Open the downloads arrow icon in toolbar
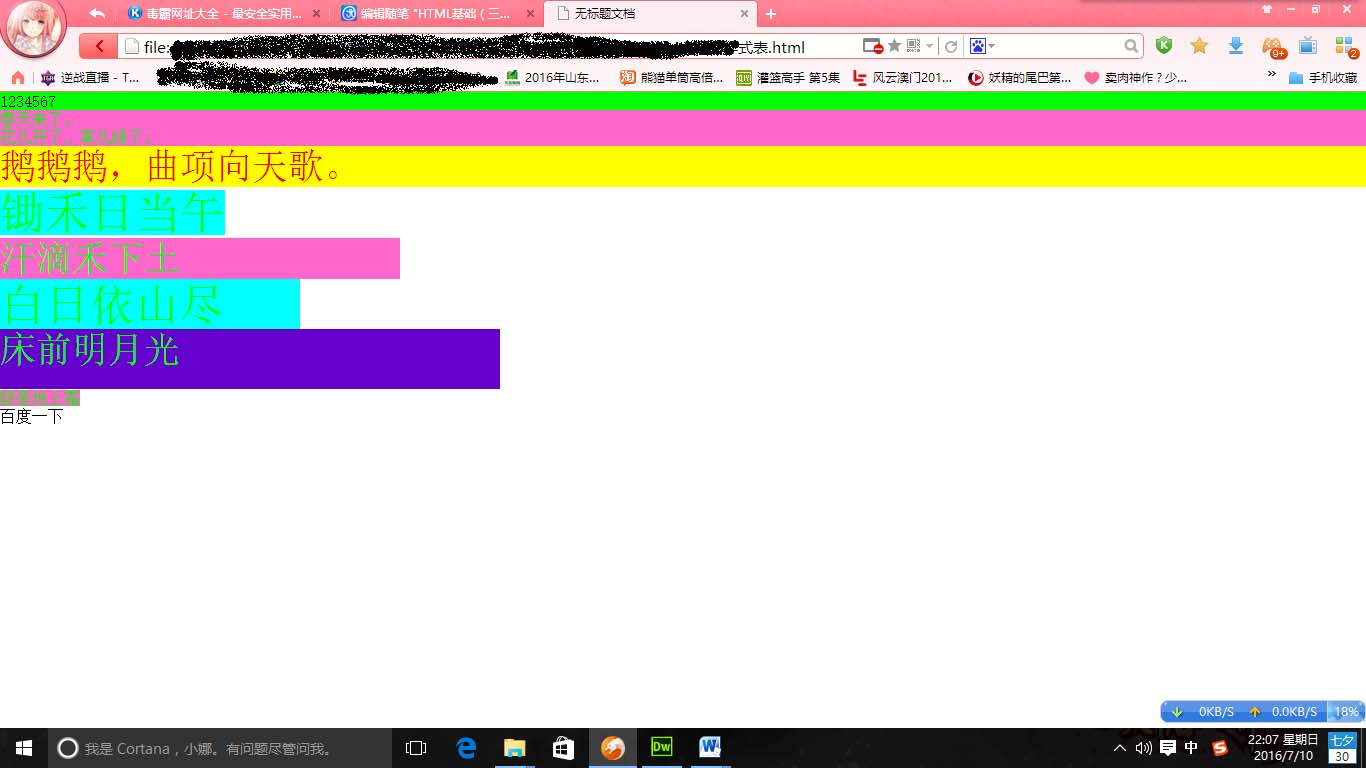 [x=1235, y=46]
